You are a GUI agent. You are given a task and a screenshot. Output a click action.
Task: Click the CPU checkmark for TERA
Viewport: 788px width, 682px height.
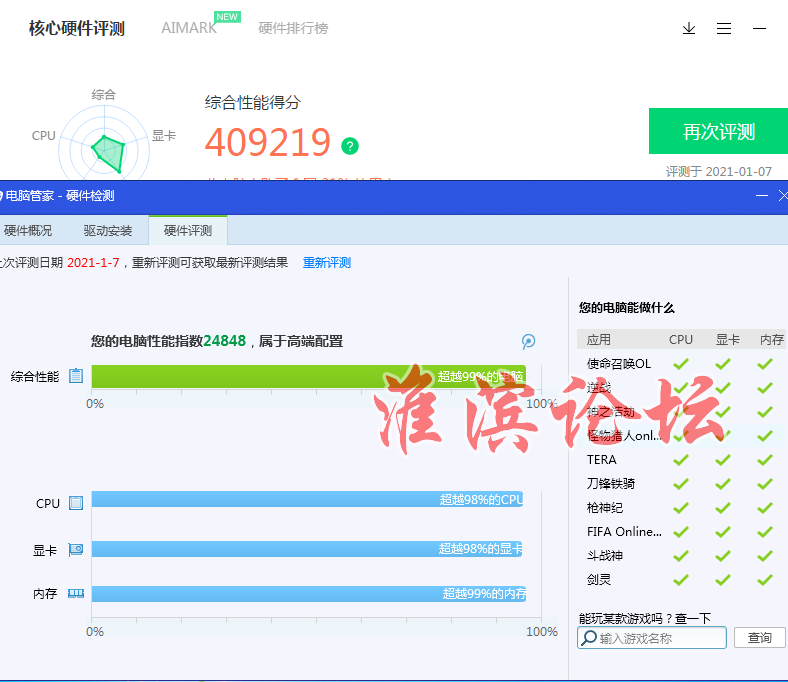tap(681, 460)
